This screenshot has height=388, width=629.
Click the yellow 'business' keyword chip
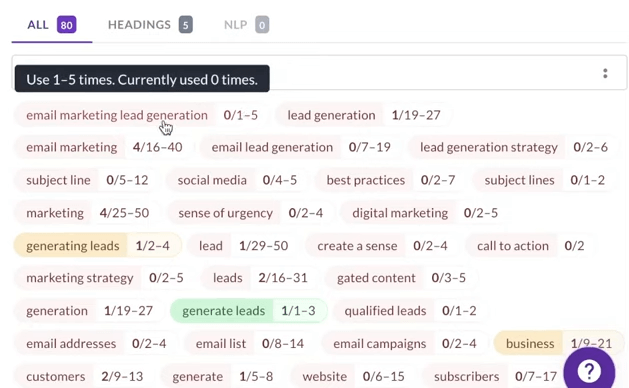point(559,343)
